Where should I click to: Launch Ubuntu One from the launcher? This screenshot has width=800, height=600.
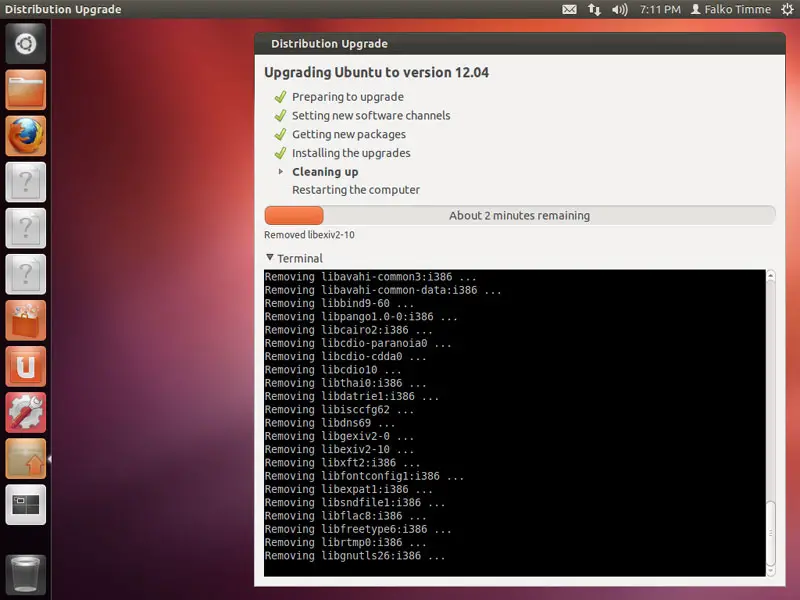26,366
